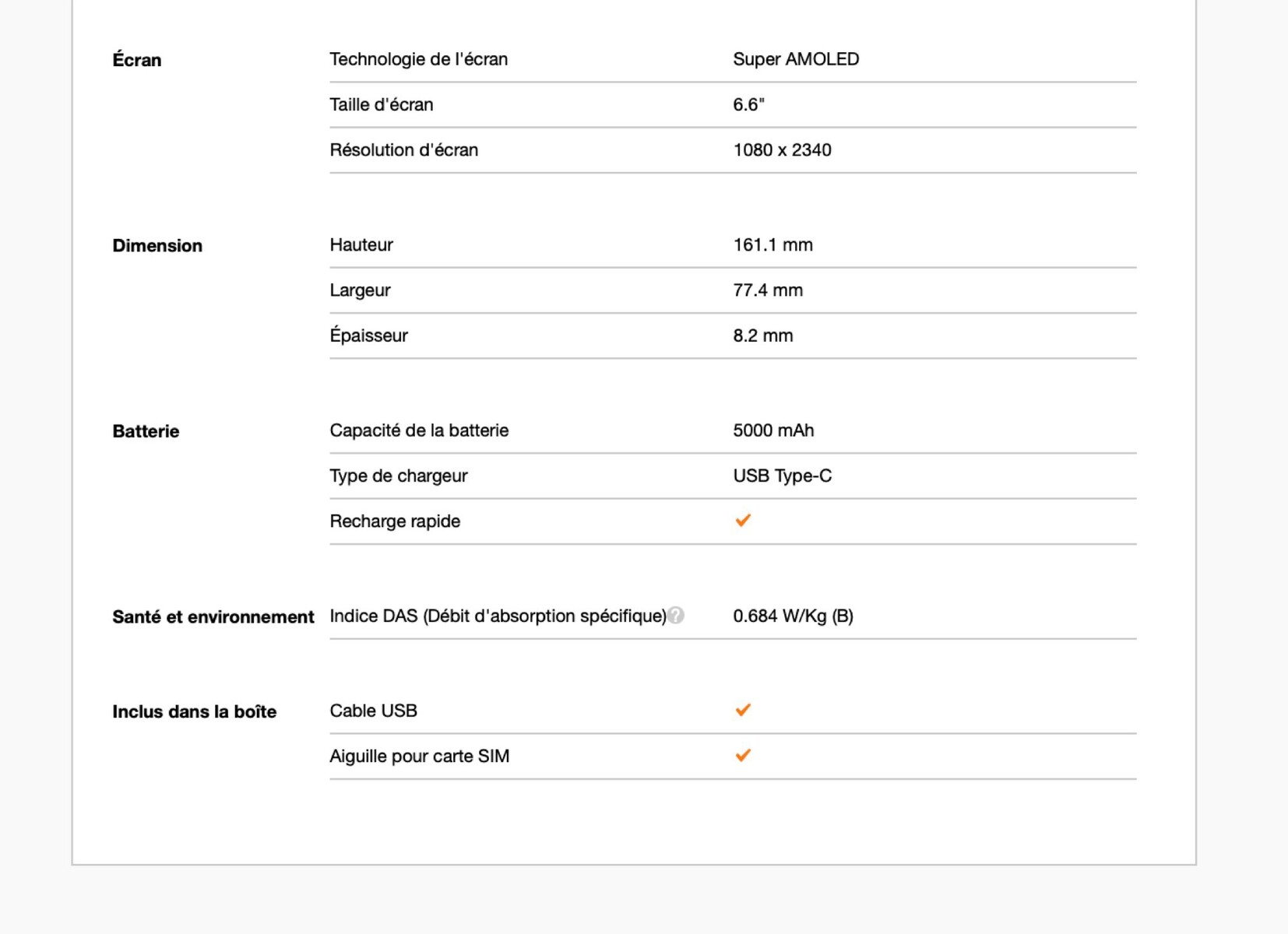Click the 1080 x 2340 resolution value
Image resolution: width=1288 pixels, height=934 pixels.
tap(782, 150)
